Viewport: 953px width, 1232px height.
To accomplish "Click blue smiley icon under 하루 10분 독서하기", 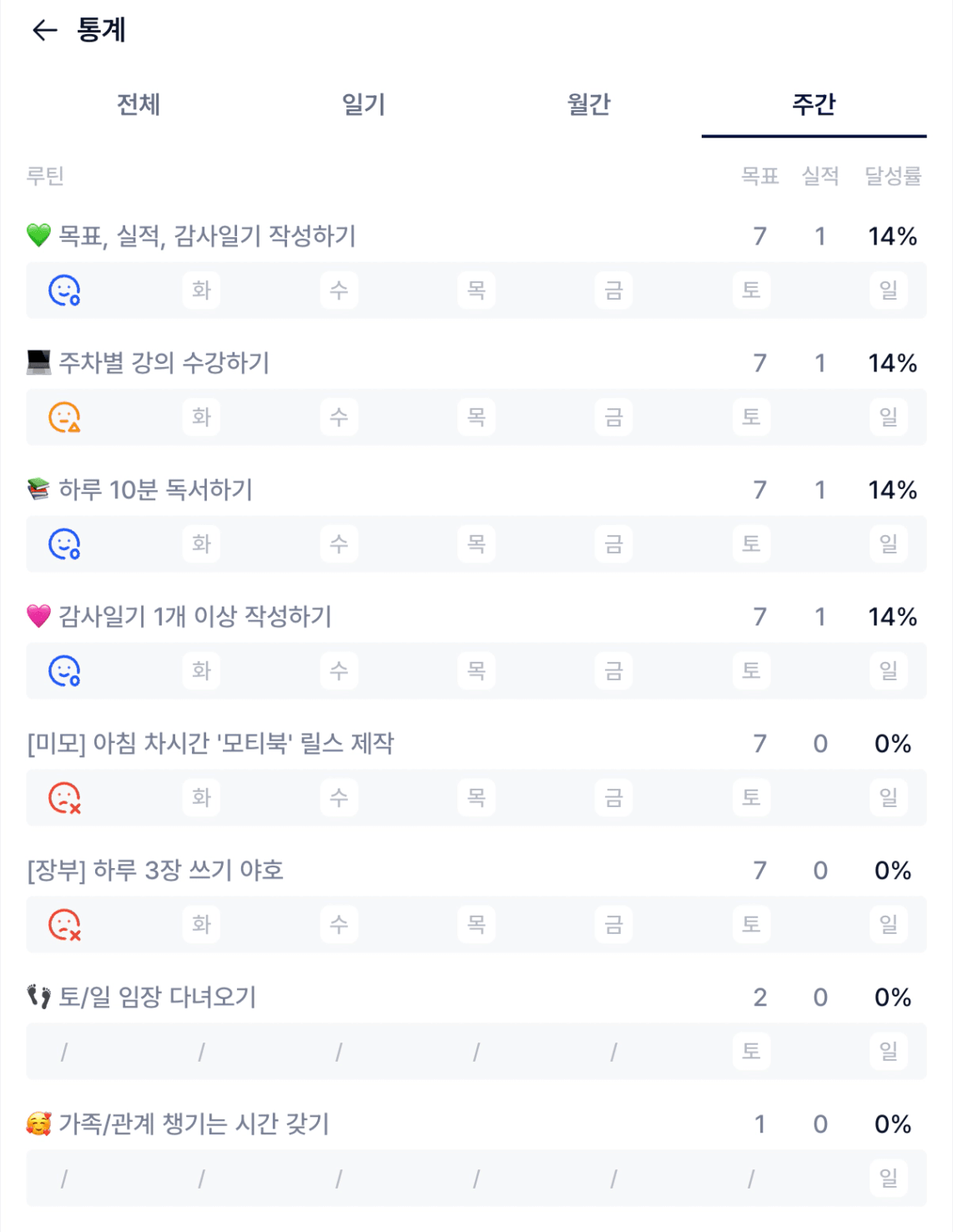I will point(64,544).
